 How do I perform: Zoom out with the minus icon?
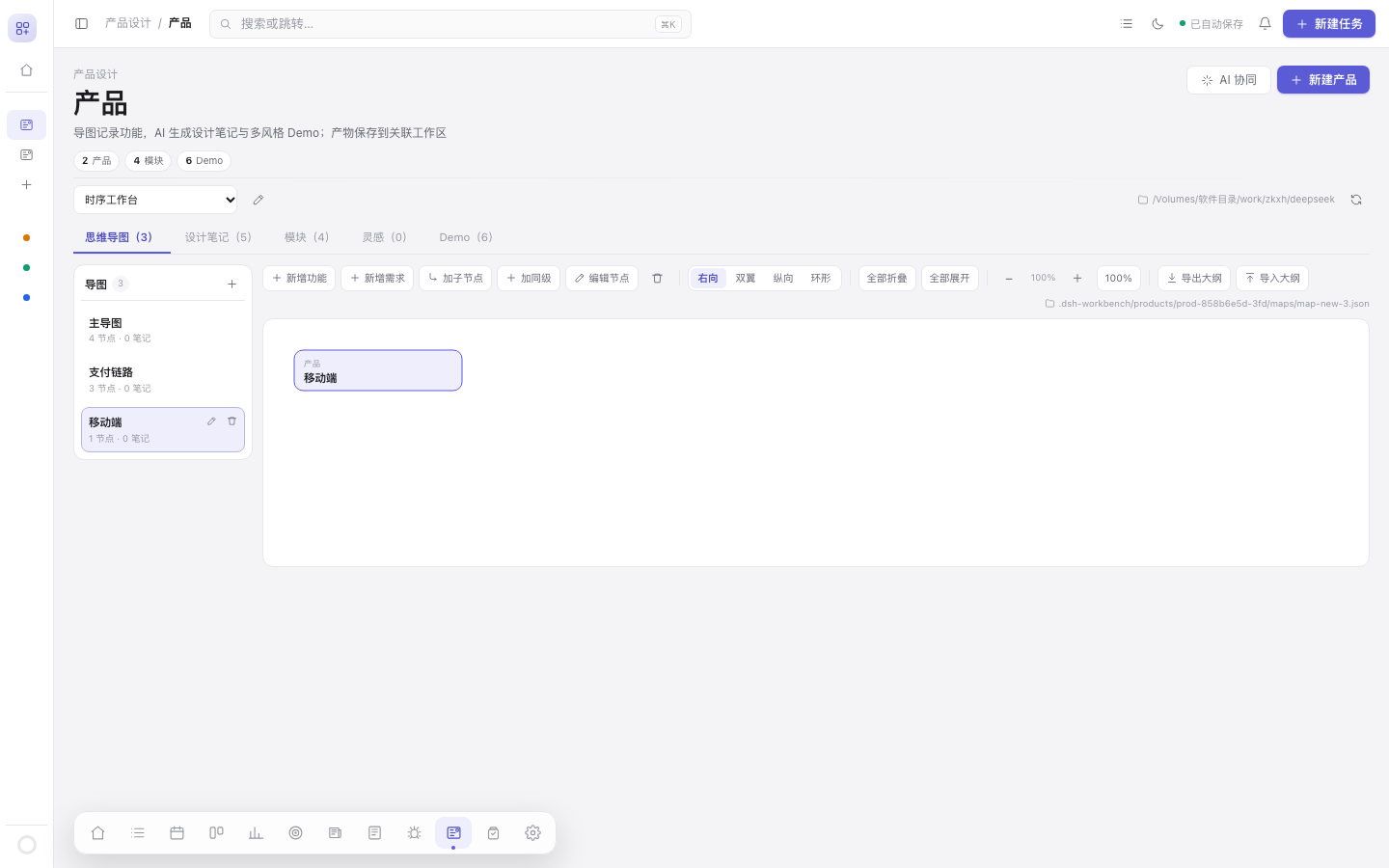tap(1009, 278)
